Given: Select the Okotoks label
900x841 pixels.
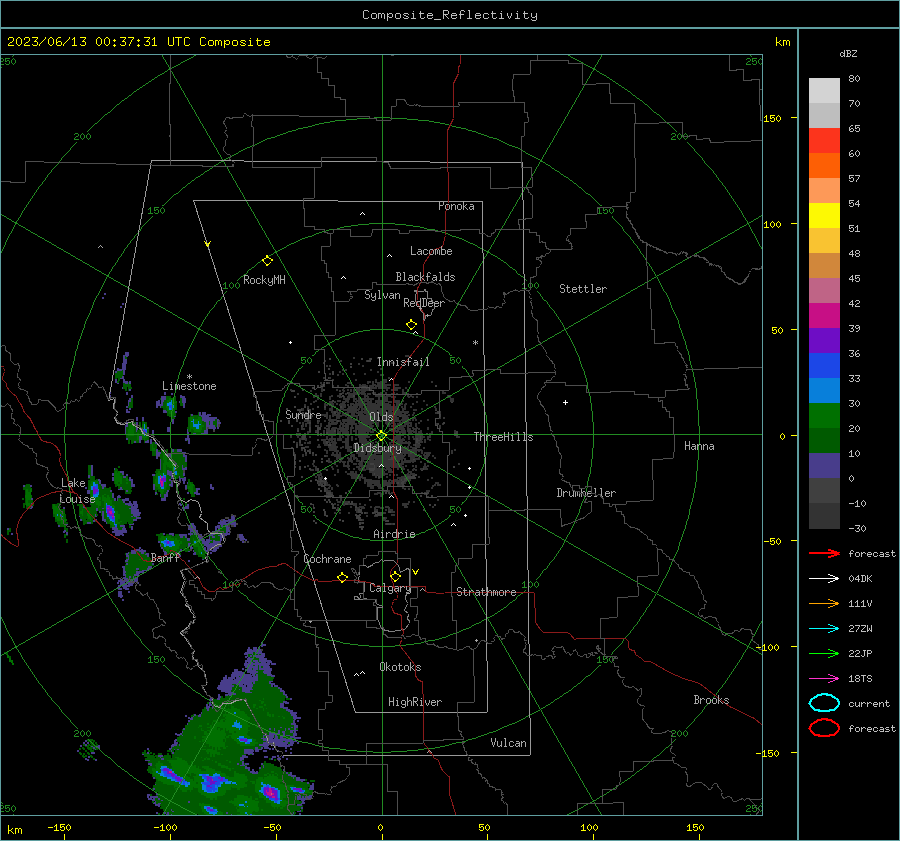Looking at the screenshot, I should pyautogui.click(x=400, y=667).
